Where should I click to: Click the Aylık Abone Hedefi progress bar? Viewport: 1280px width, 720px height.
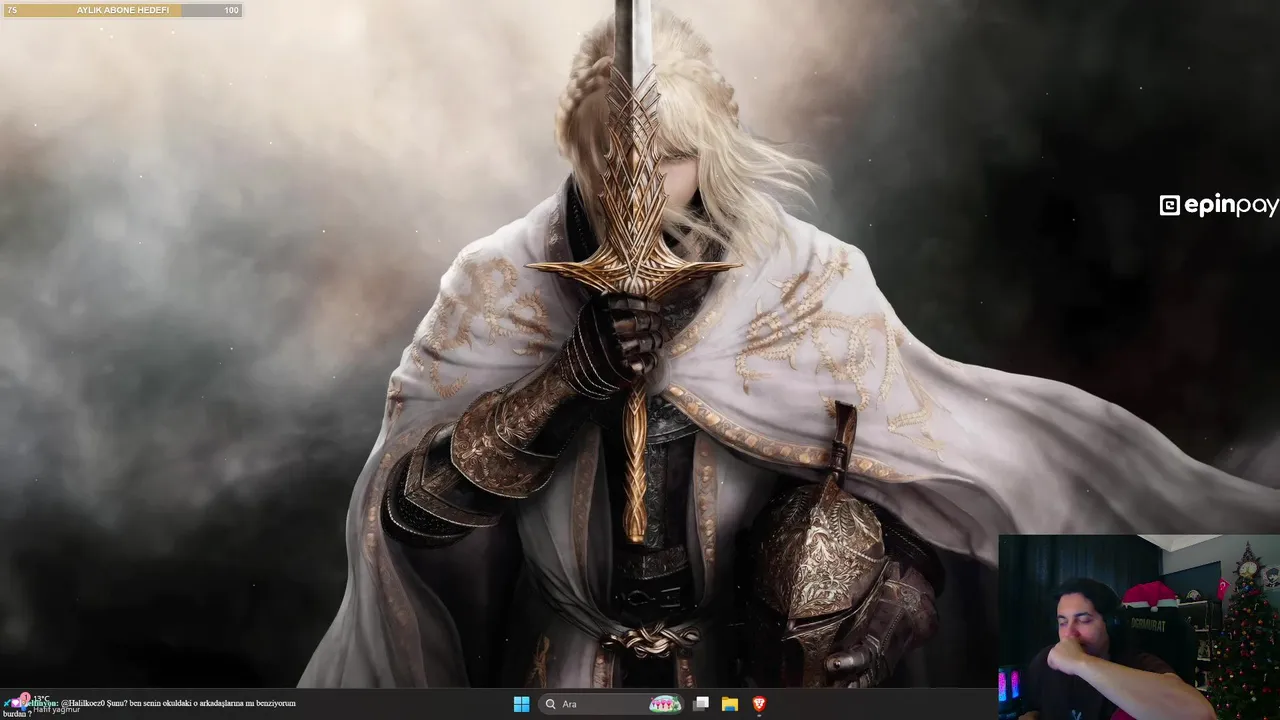tap(122, 10)
